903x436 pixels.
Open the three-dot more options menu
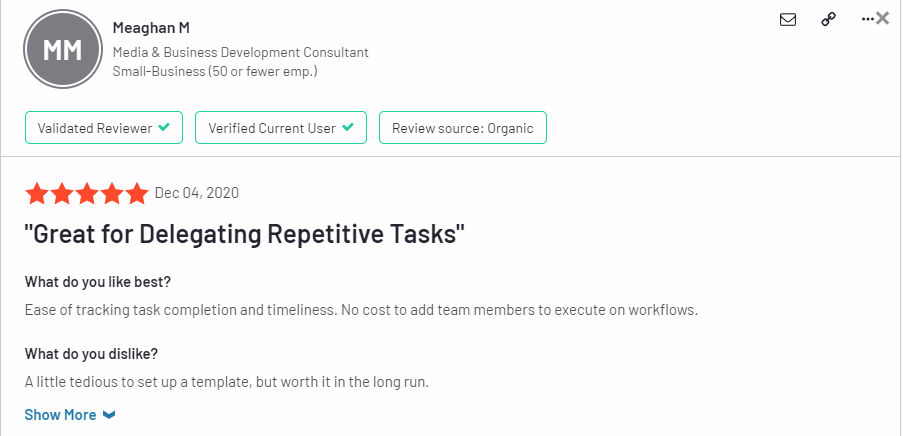(x=867, y=19)
